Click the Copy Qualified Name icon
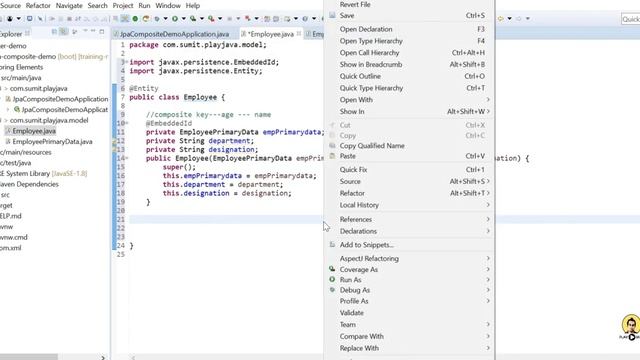 click(332, 146)
